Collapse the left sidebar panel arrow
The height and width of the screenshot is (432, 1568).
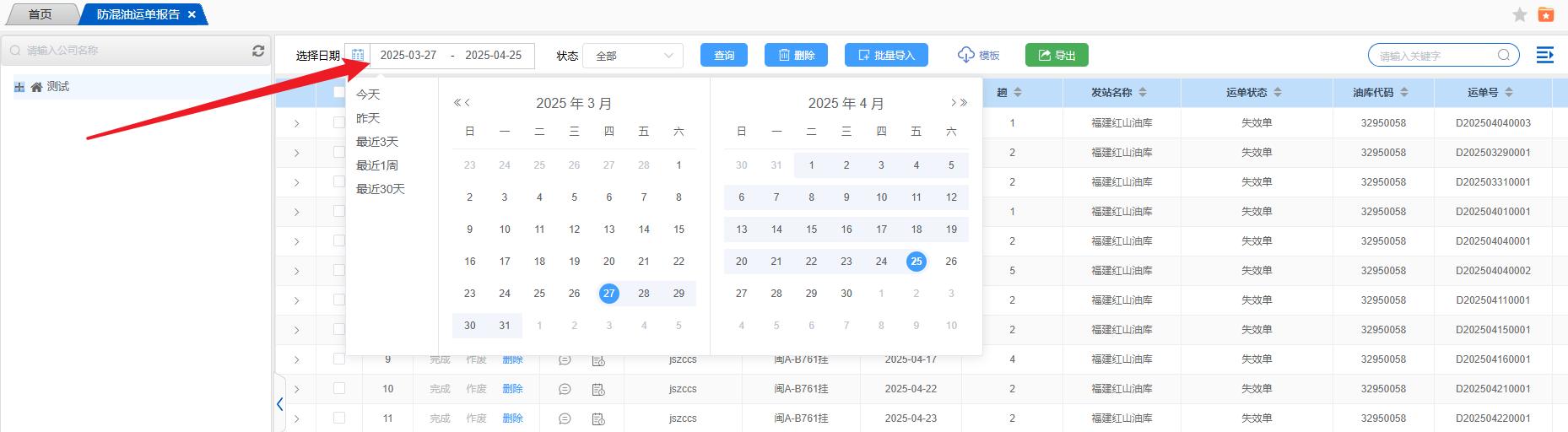click(x=280, y=404)
